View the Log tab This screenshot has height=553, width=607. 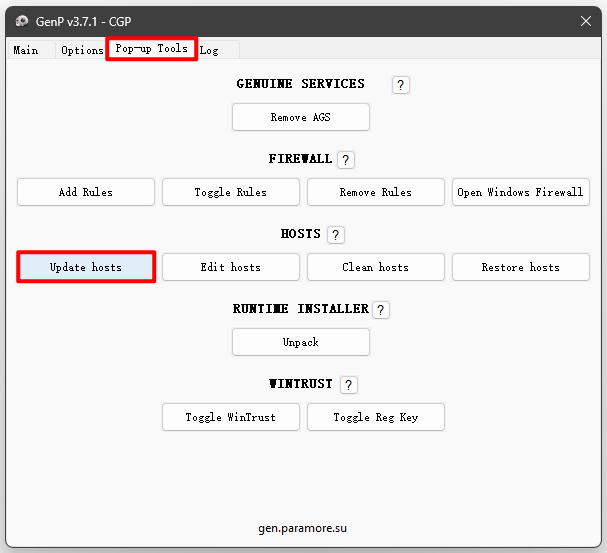click(209, 50)
